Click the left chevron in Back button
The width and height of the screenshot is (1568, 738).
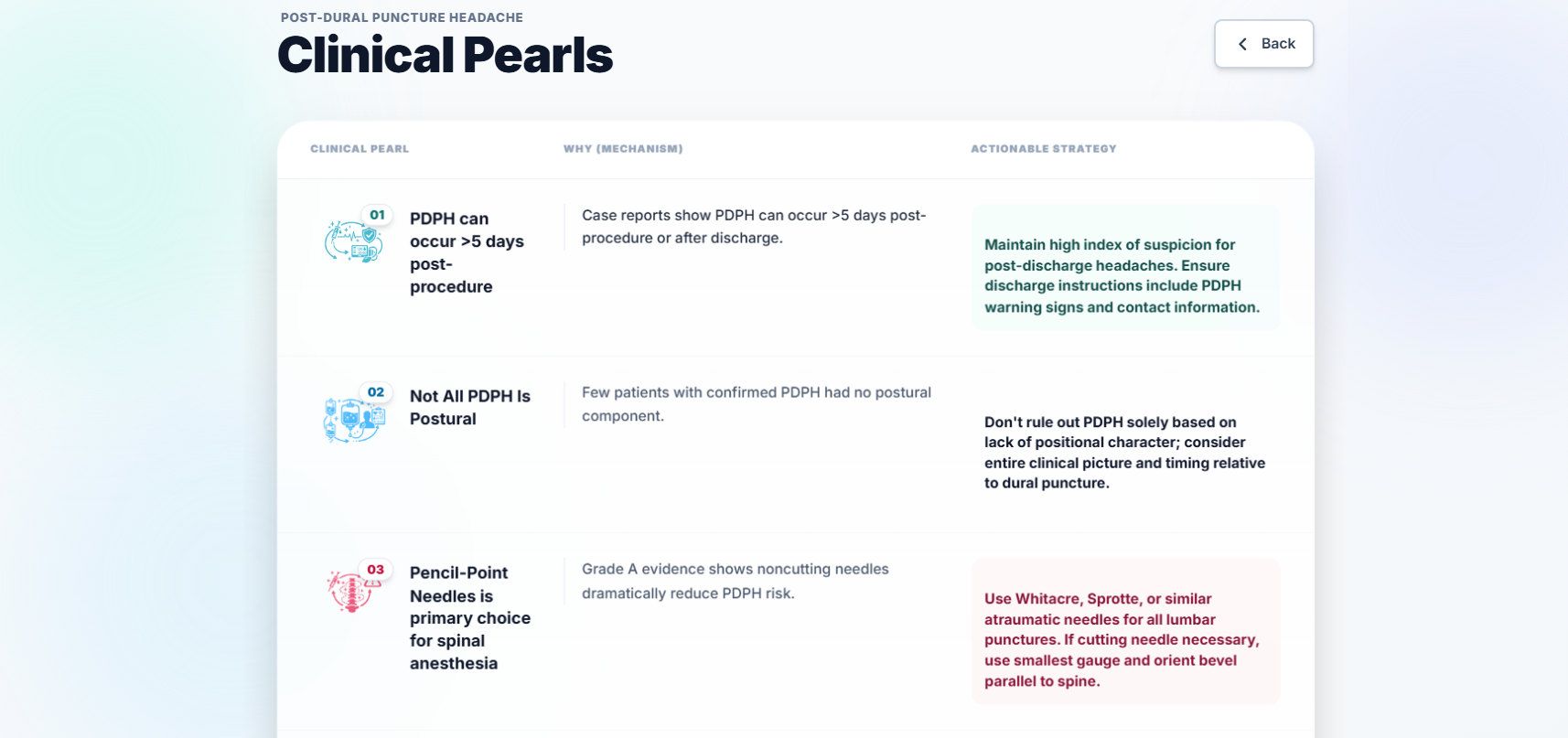[x=1242, y=44]
